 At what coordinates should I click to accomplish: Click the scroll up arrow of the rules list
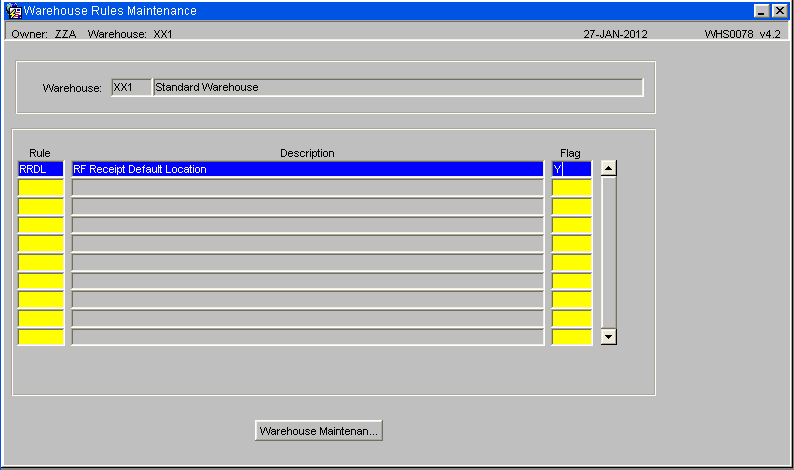coord(608,168)
